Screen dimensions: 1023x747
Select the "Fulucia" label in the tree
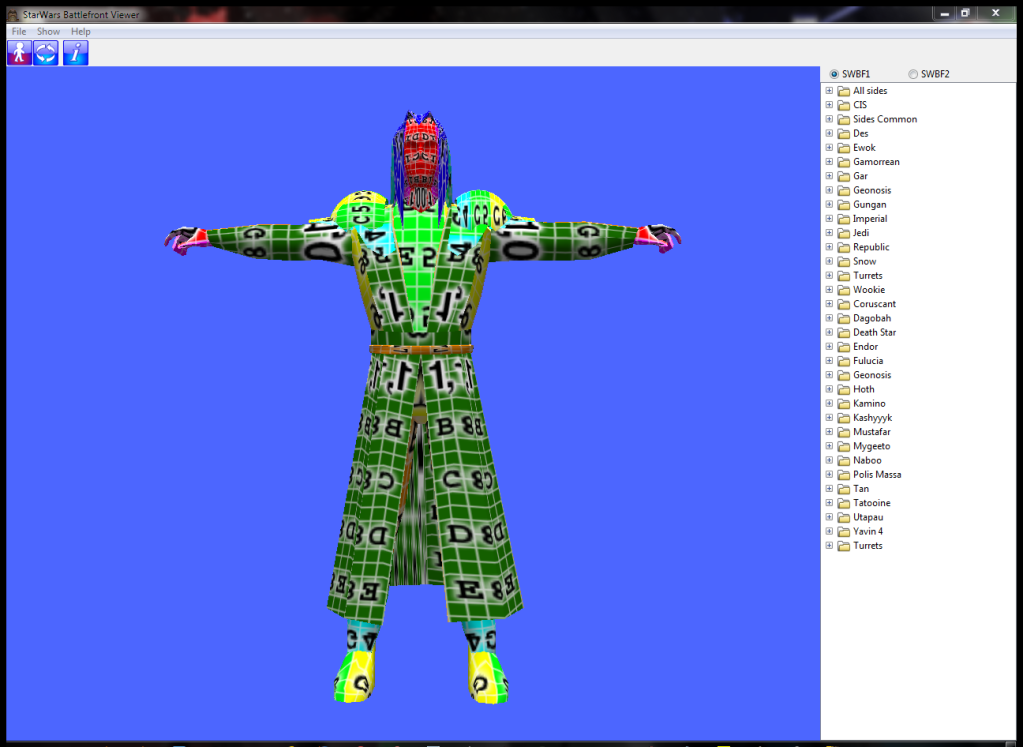[x=868, y=361]
